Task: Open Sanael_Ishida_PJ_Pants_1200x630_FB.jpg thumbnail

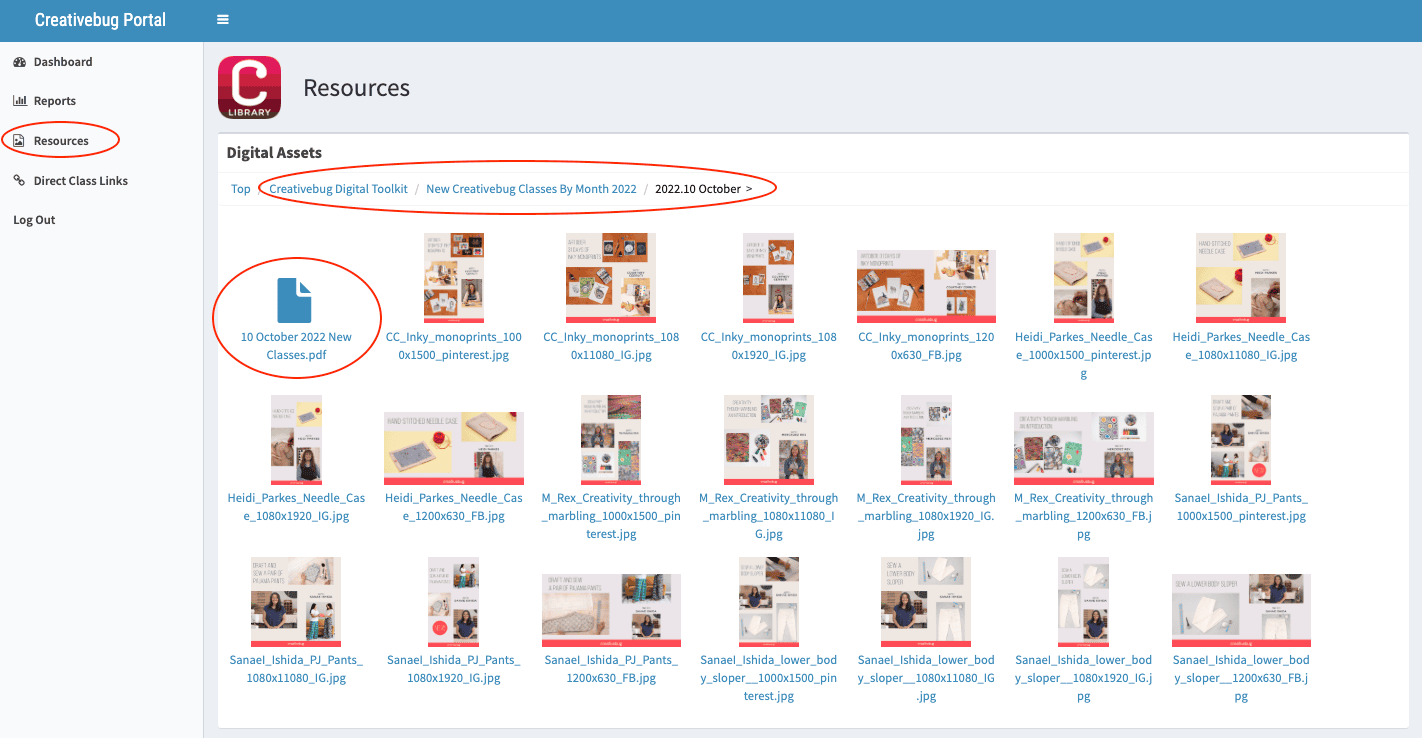Action: 611,610
